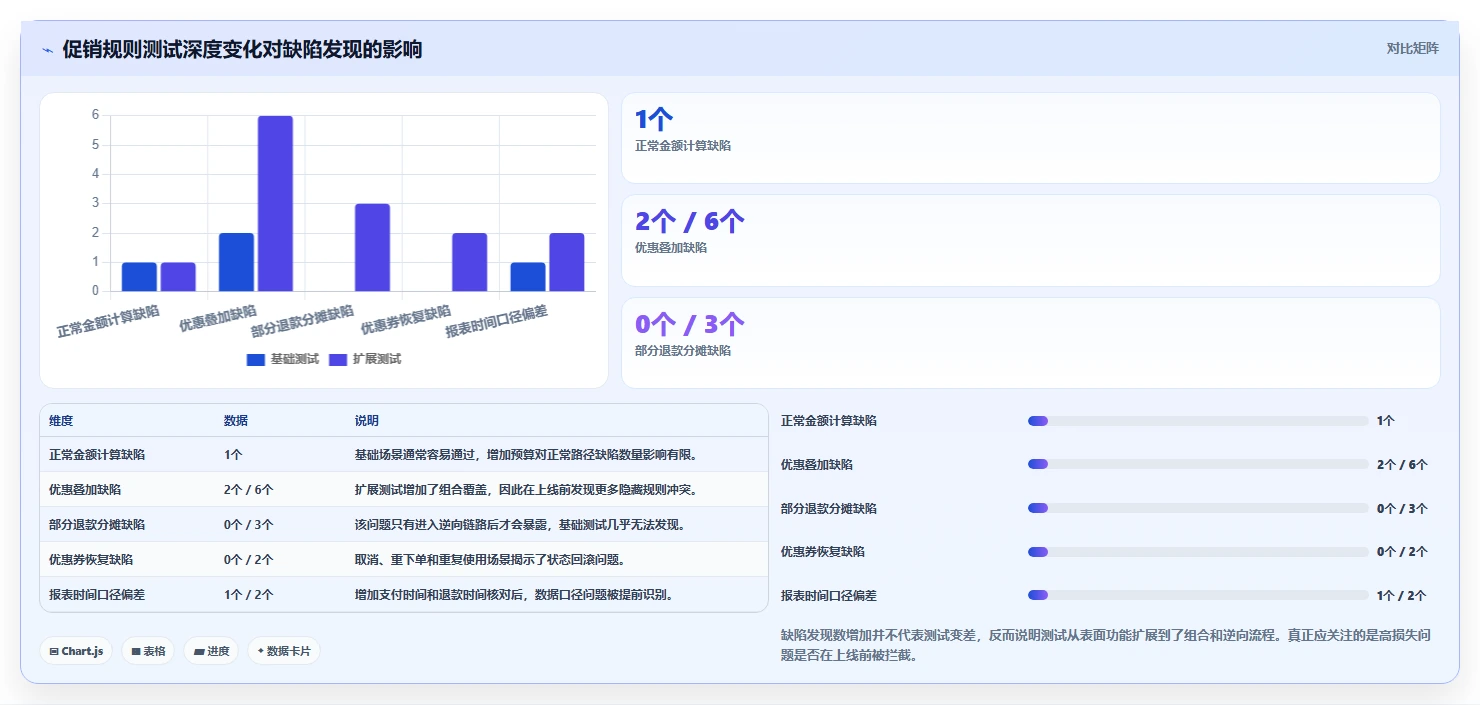Image resolution: width=1480 pixels, height=705 pixels.
Task: Click table value 1个 / 2个
Action: pyautogui.click(x=249, y=595)
